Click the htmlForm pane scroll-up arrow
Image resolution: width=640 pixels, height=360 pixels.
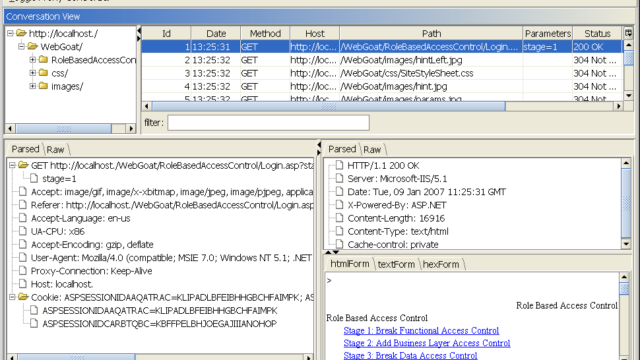point(624,277)
